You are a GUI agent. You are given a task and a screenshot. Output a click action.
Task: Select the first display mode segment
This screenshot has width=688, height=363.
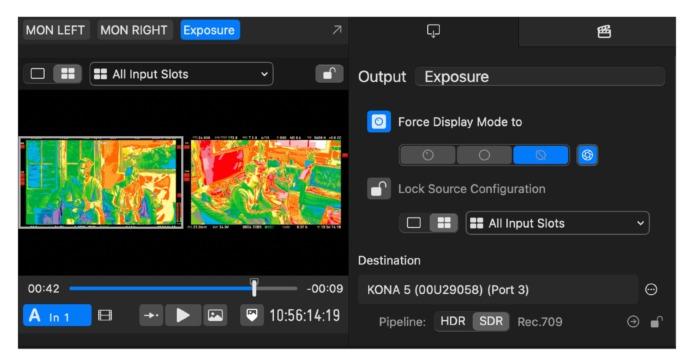click(x=428, y=155)
